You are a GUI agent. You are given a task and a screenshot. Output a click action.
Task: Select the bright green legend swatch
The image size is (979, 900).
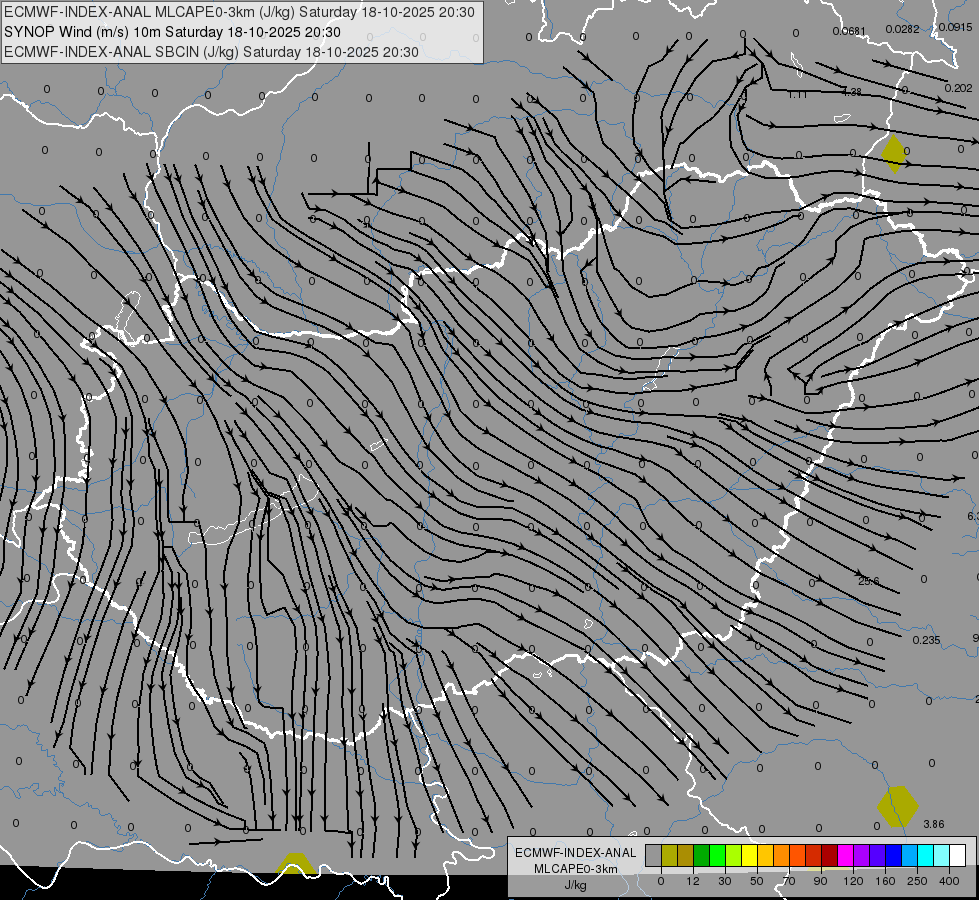[718, 855]
